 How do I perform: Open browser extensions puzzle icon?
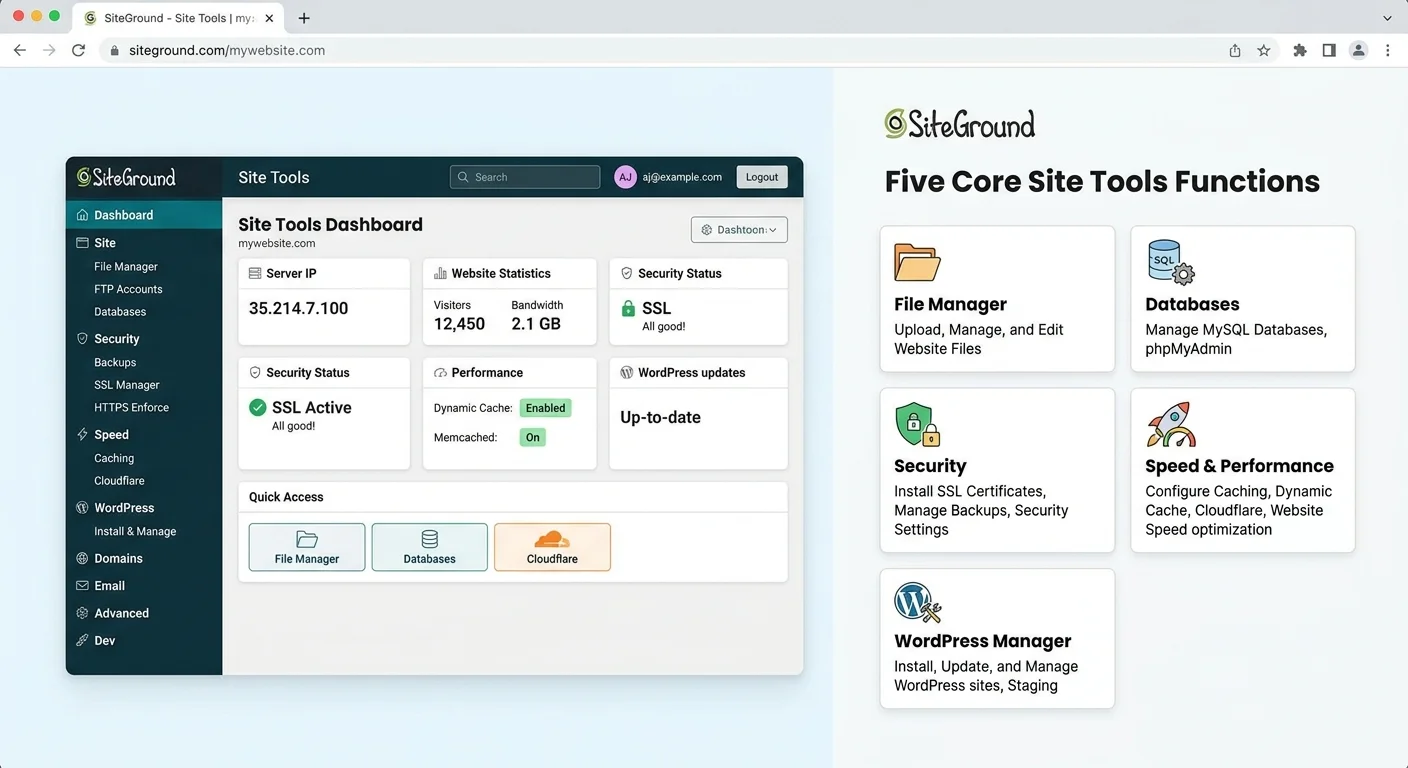click(x=1299, y=50)
